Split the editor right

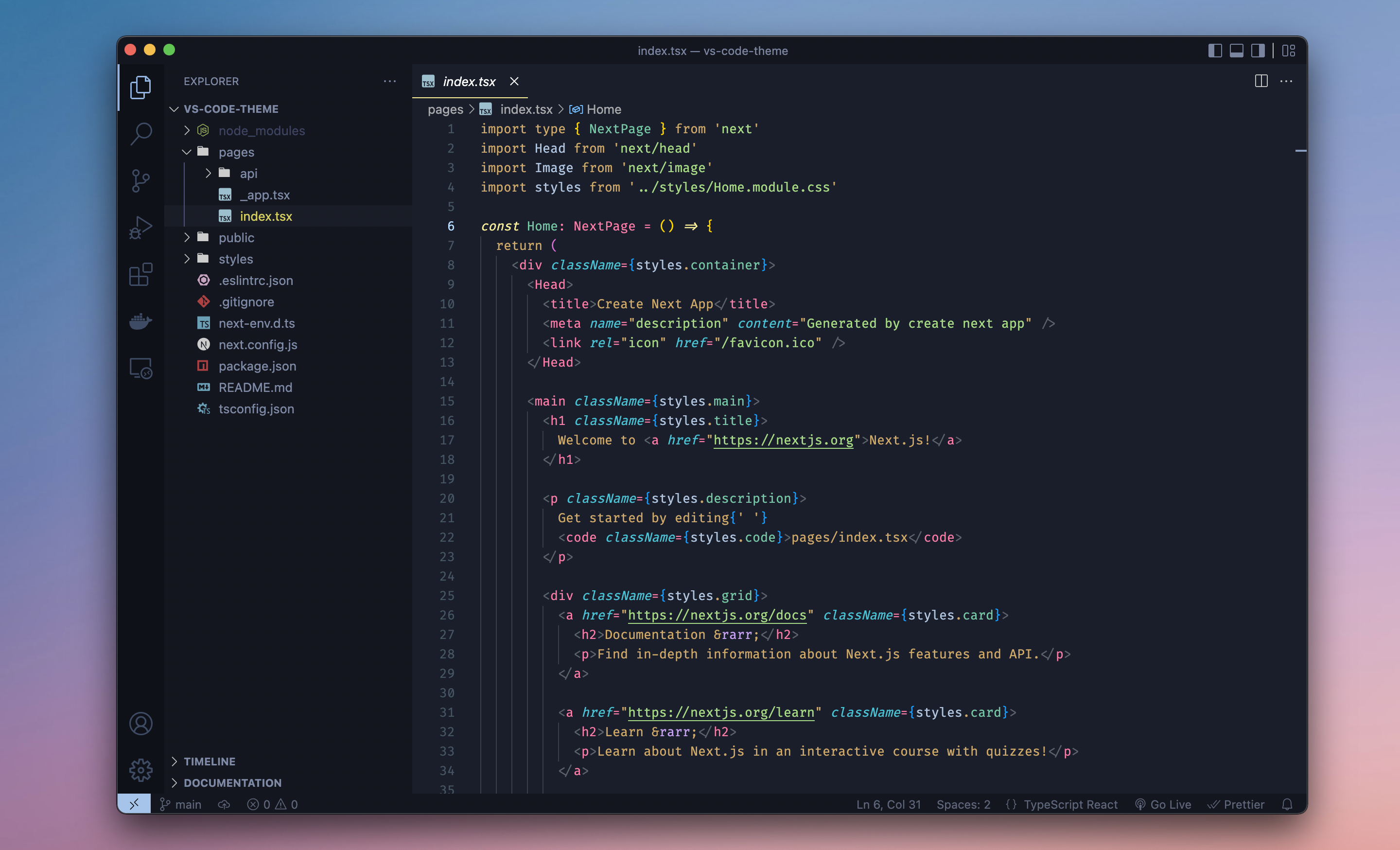[1261, 81]
